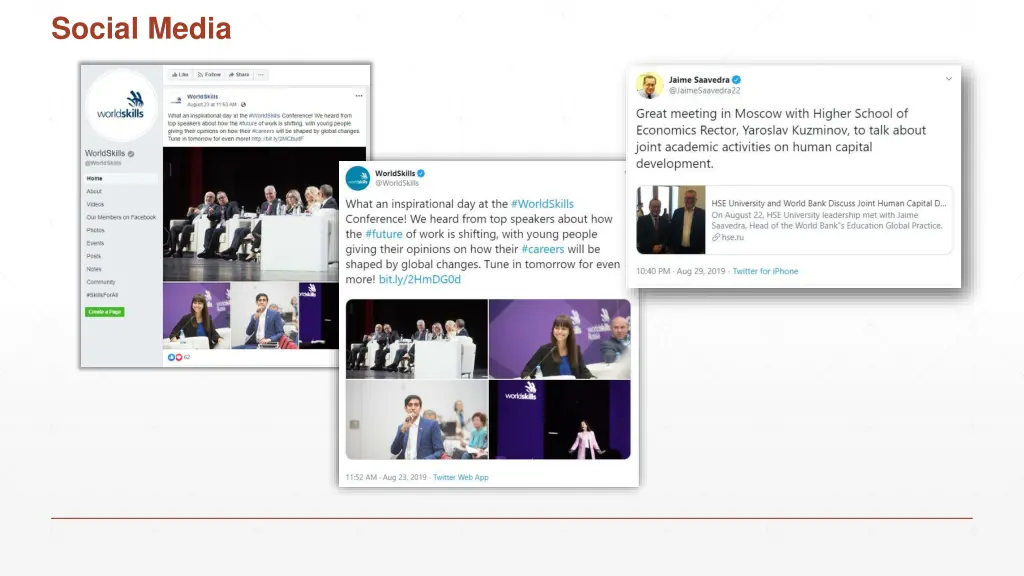Screen dimensions: 1024x576
Task: Click the verified badge next to the WorldSkills tweet name
Action: pyautogui.click(x=421, y=174)
